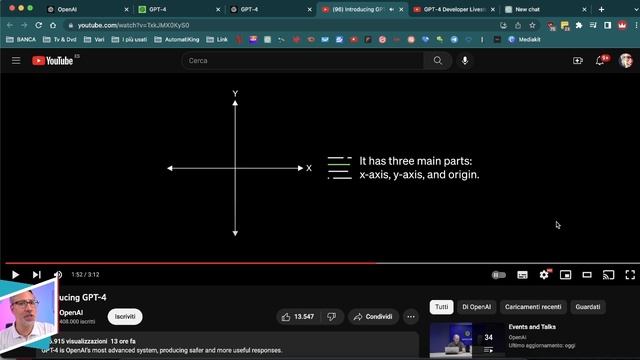Open the browser home page
The width and height of the screenshot is (640, 360).
point(53,25)
